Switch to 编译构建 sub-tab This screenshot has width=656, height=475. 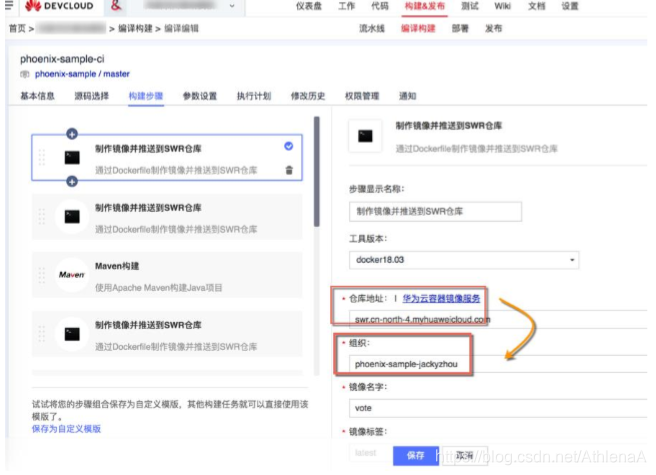(x=418, y=28)
